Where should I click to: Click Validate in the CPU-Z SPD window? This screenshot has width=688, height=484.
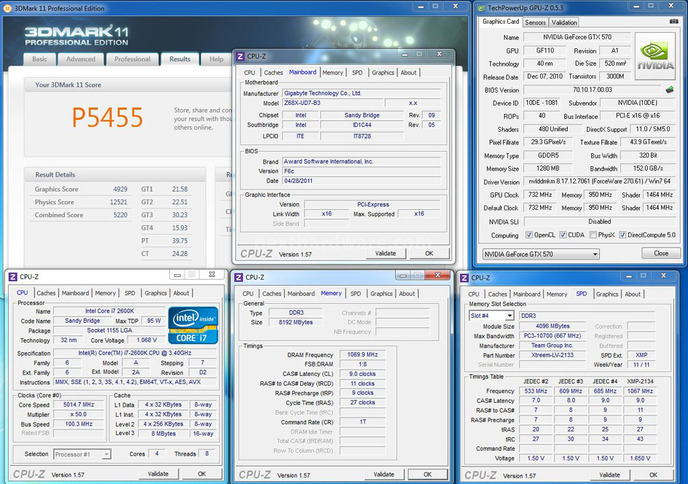[610, 475]
